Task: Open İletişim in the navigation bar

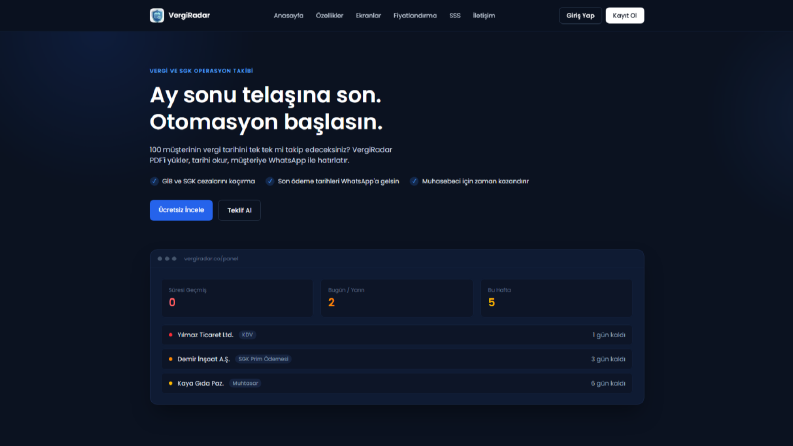Action: pos(483,16)
